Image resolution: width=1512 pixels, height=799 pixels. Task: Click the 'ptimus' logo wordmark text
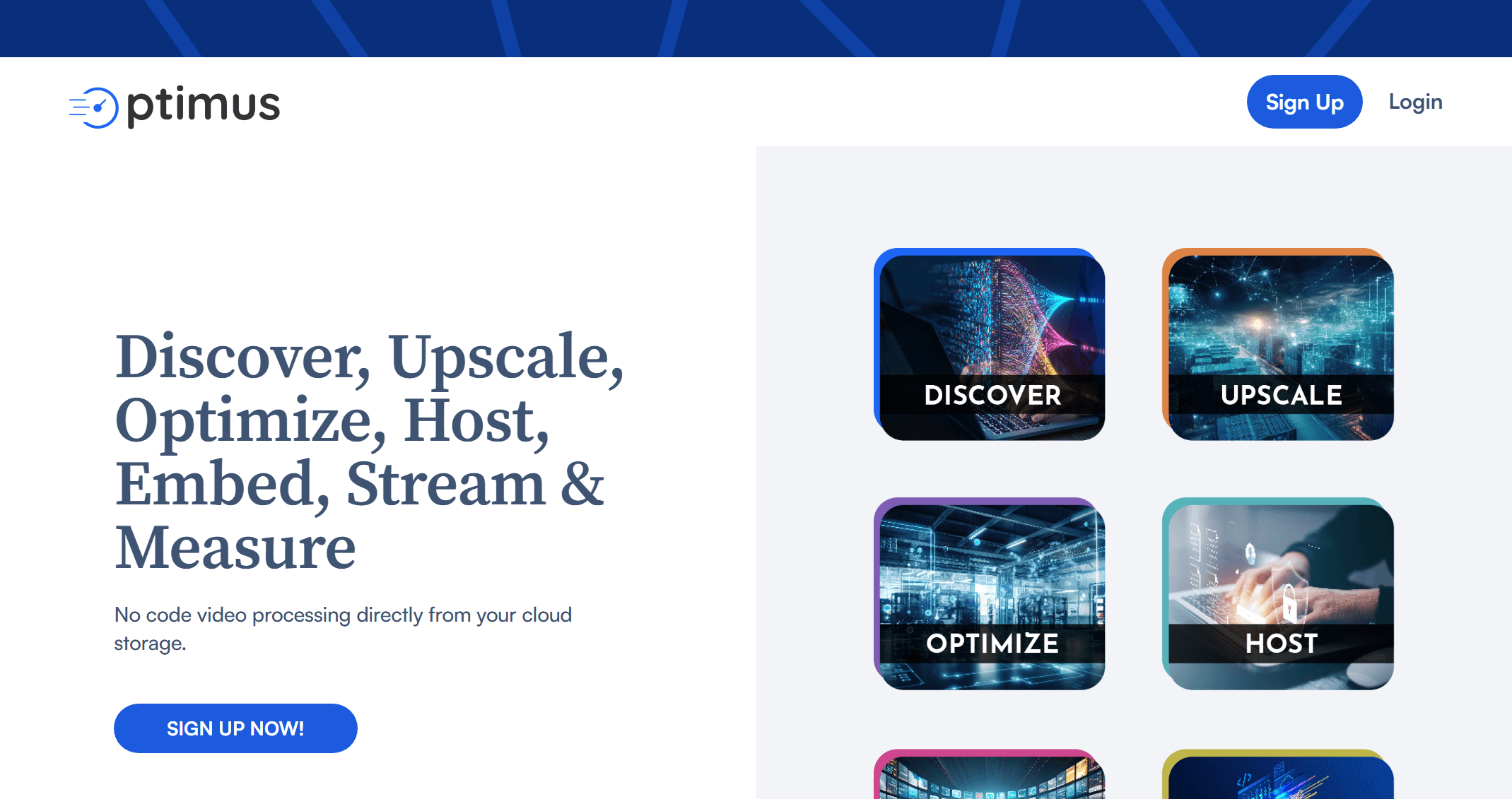click(204, 106)
